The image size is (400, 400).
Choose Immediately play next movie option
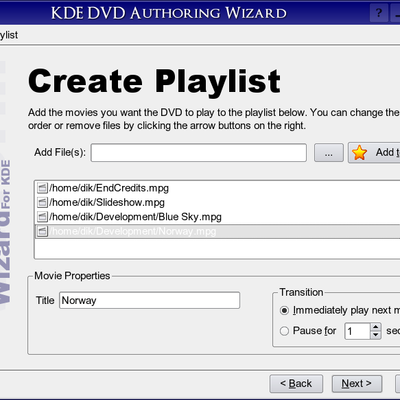pyautogui.click(x=284, y=311)
